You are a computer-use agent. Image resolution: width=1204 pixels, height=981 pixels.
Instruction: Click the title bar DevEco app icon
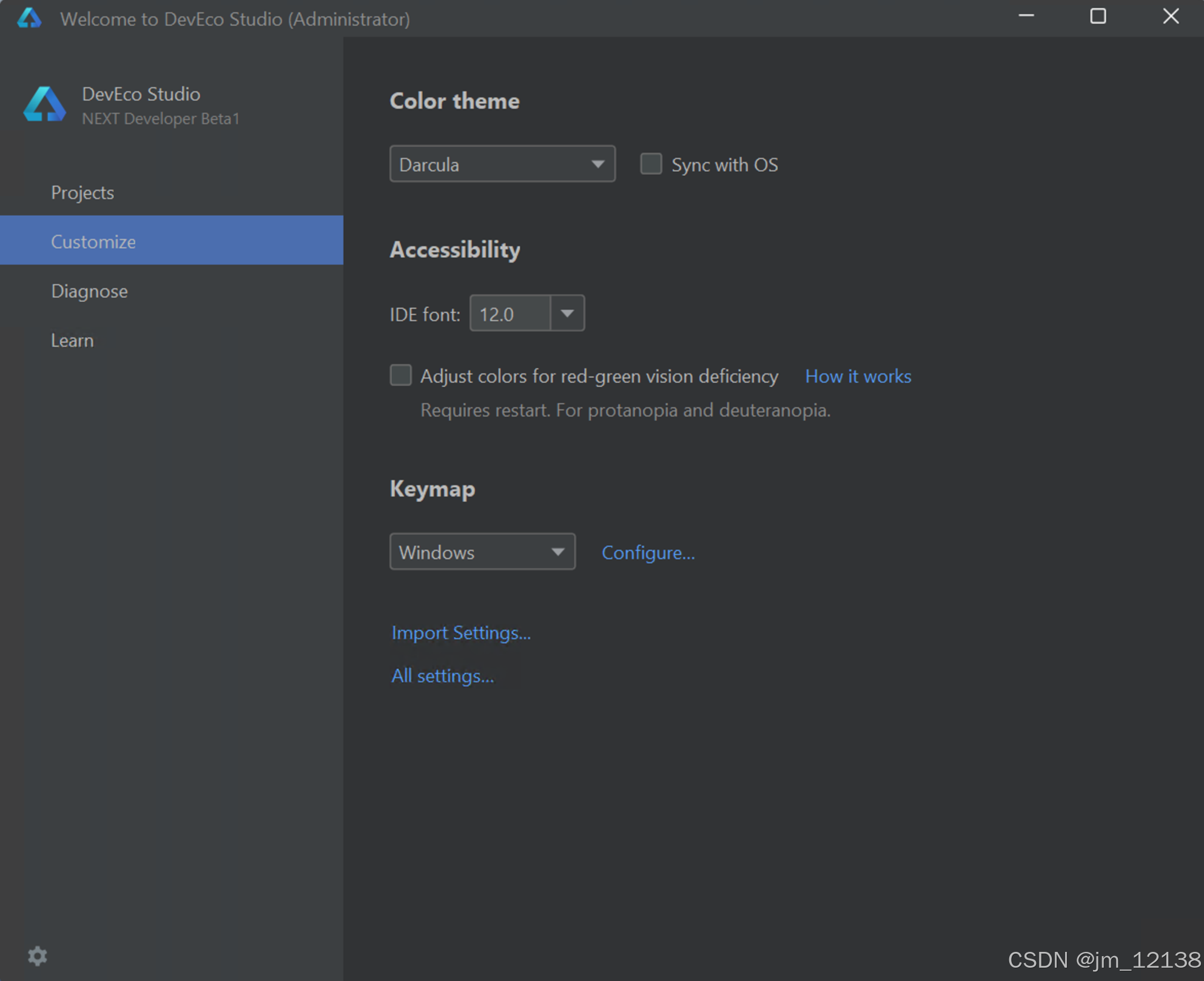(29, 18)
